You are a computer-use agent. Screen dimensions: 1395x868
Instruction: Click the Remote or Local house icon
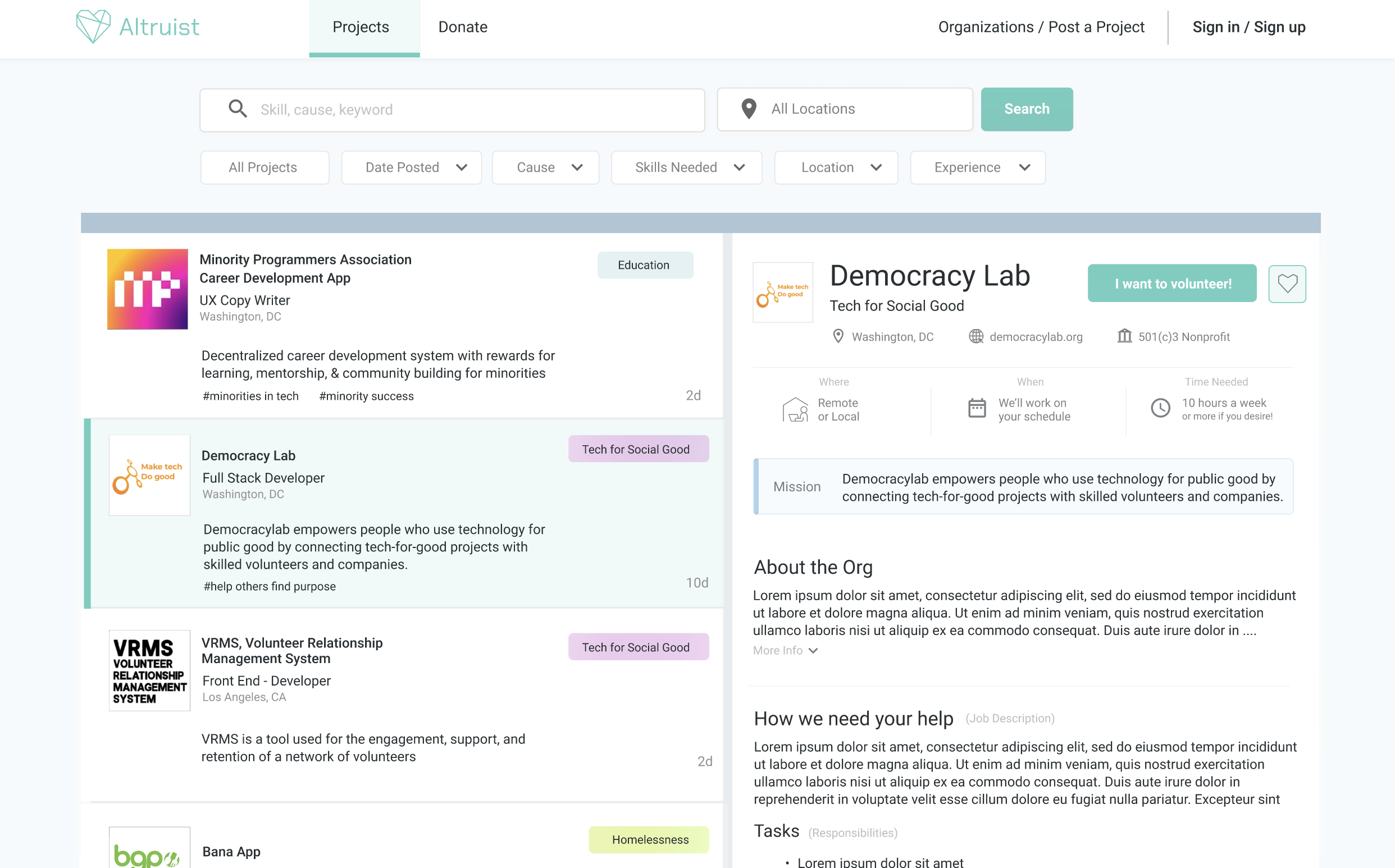(x=795, y=409)
